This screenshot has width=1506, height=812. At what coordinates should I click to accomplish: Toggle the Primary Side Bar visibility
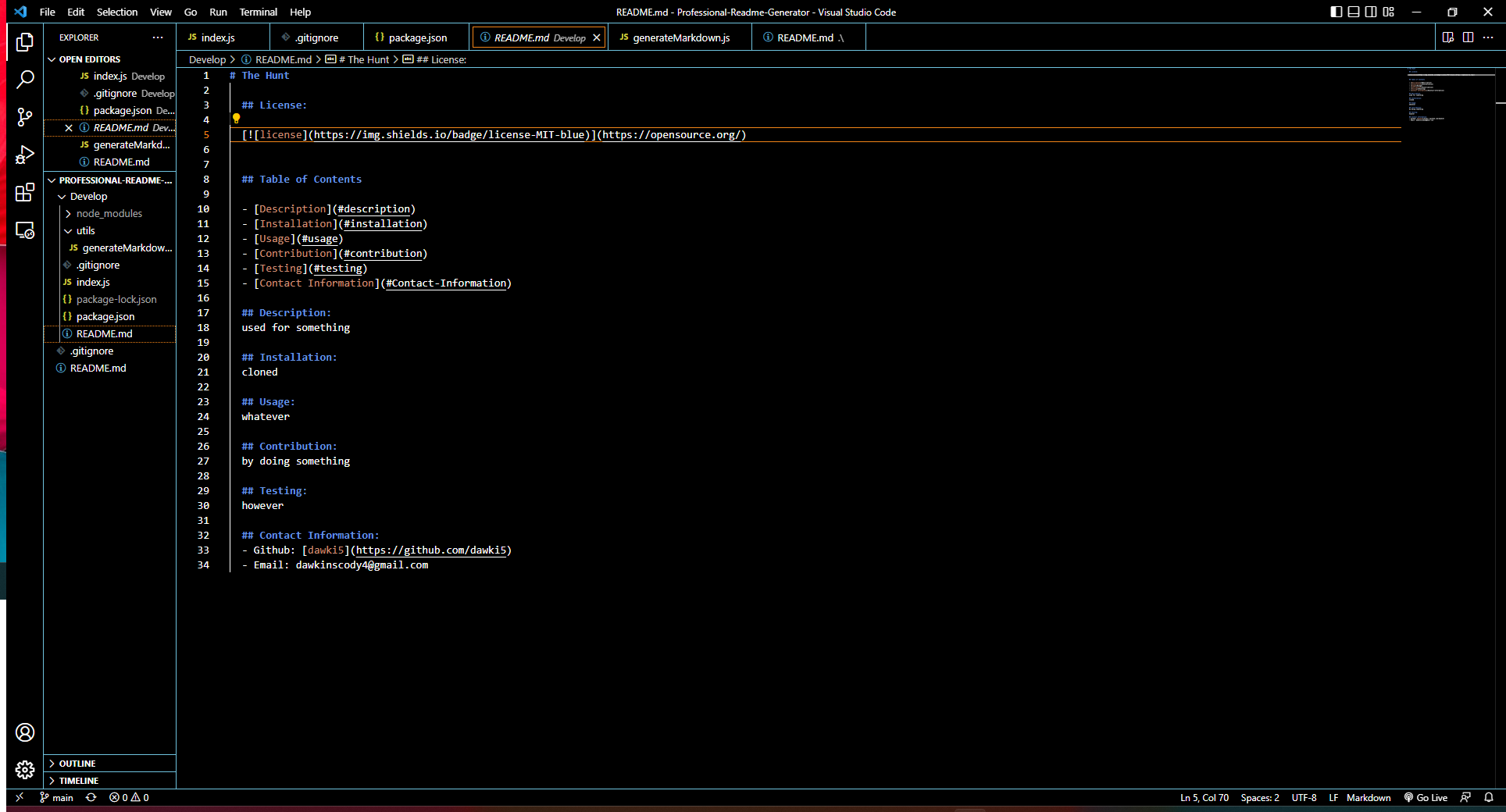[x=1336, y=12]
